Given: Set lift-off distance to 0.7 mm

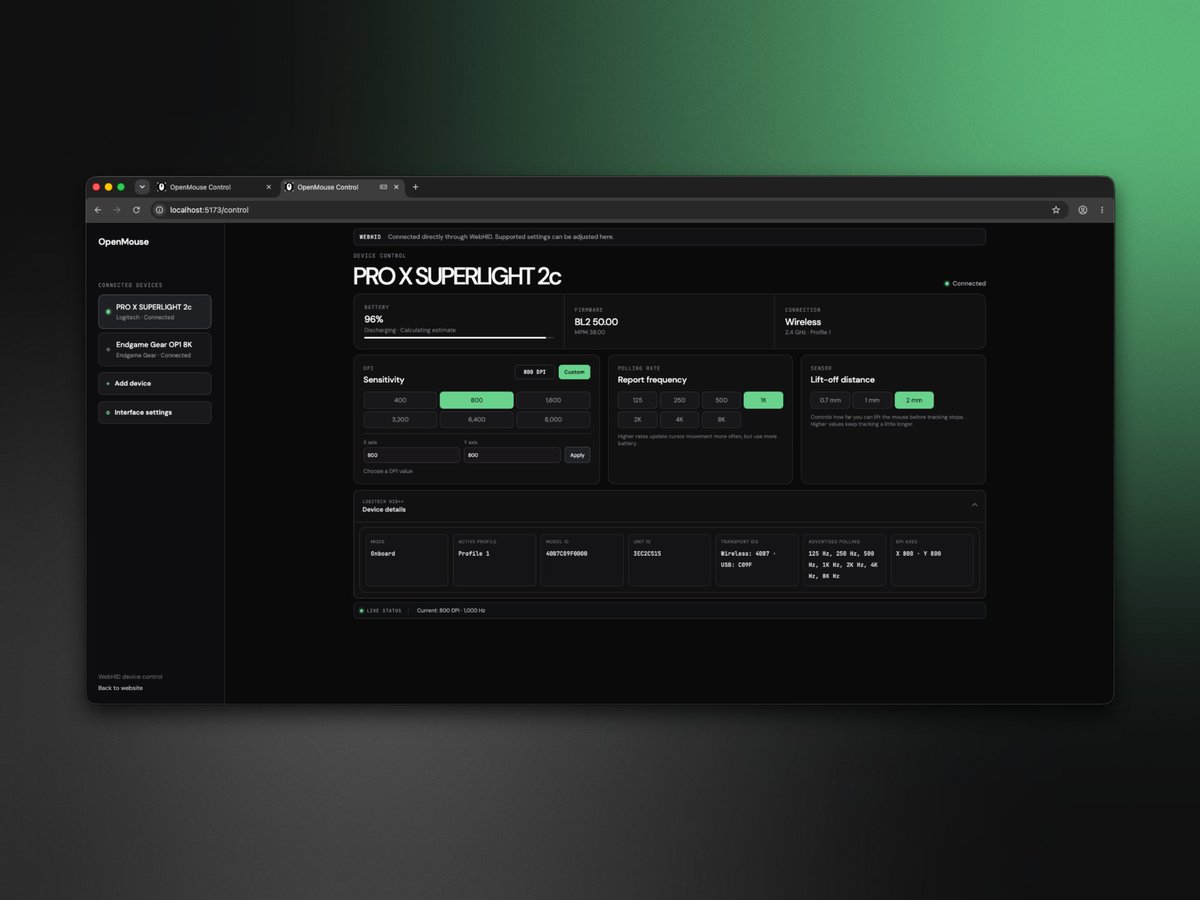Looking at the screenshot, I should [830, 400].
